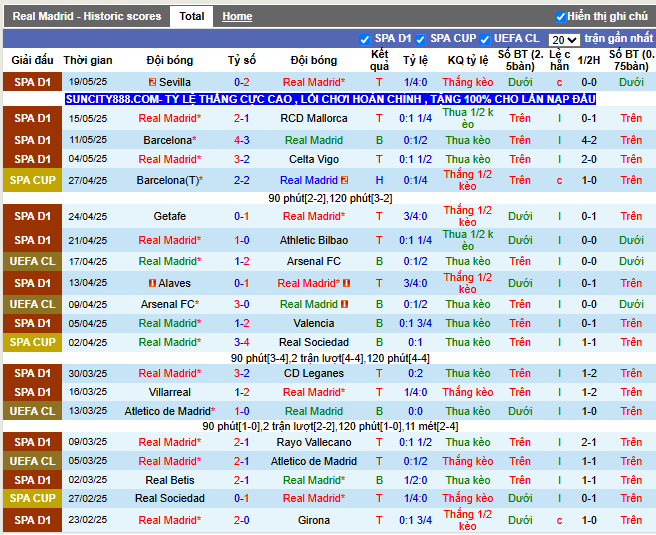
Task: Click the UEFA CL label on 09/04/25 row
Action: [32, 304]
